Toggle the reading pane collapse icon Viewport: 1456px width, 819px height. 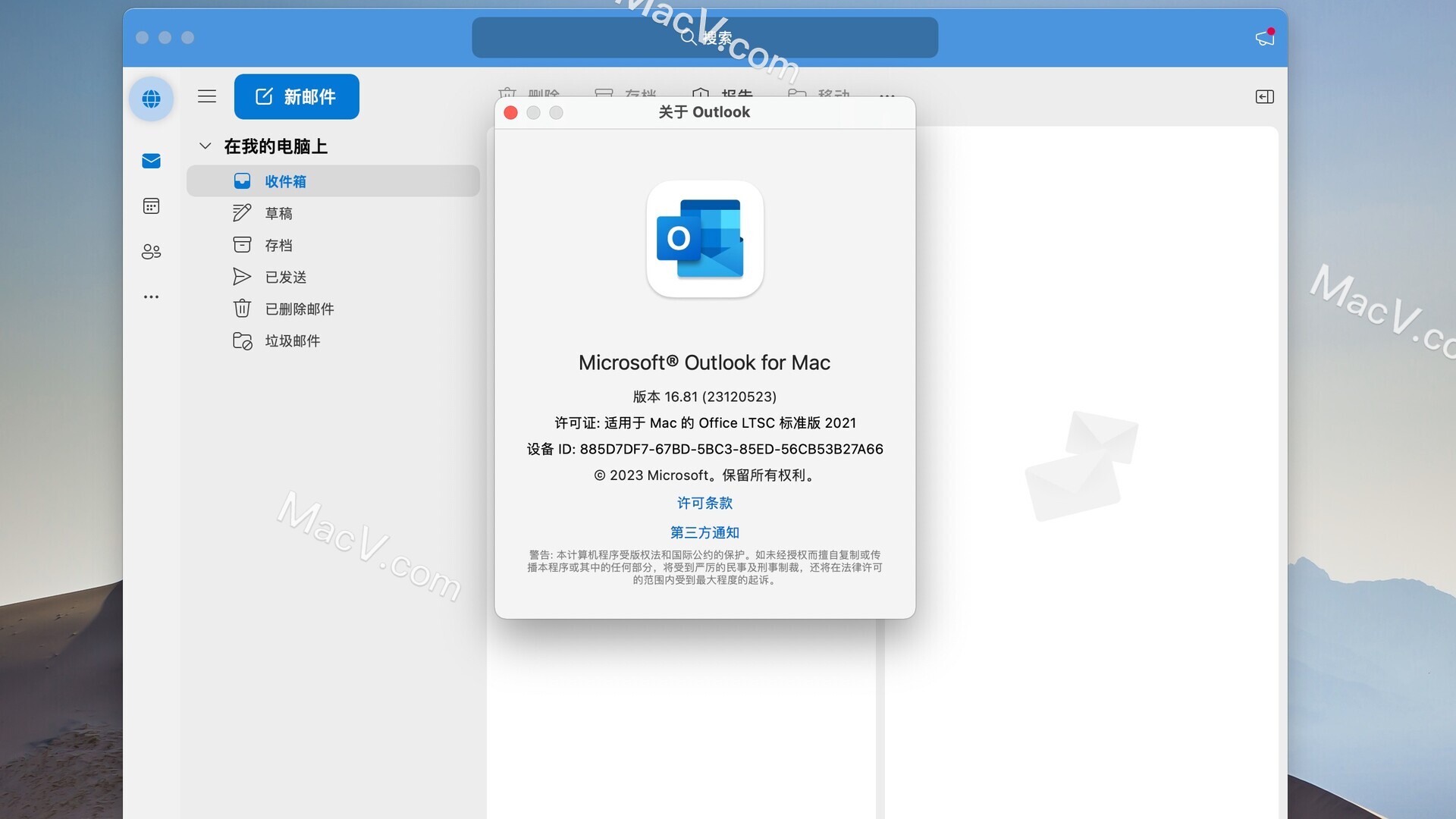click(1264, 96)
